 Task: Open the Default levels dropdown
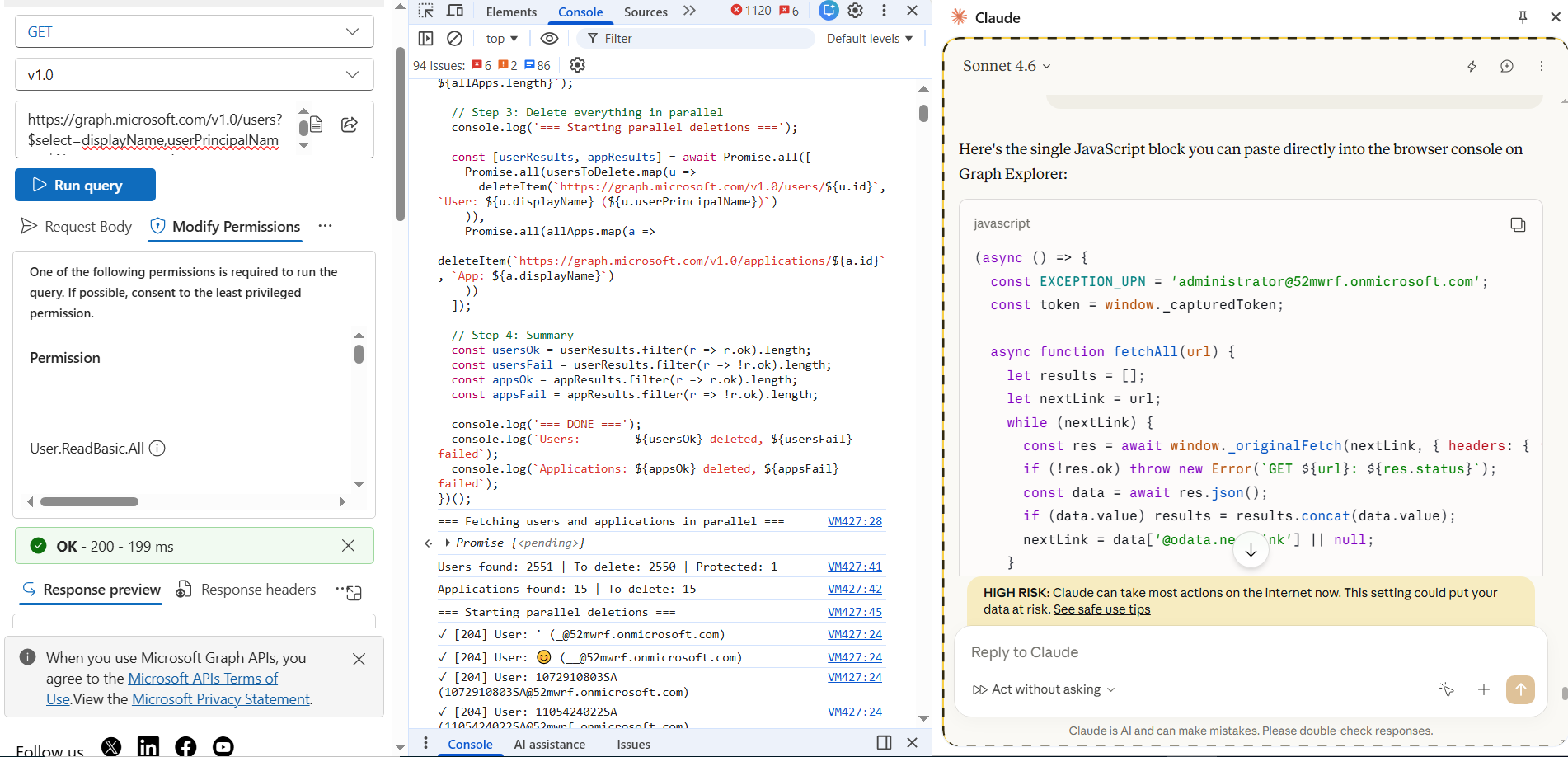coord(870,39)
